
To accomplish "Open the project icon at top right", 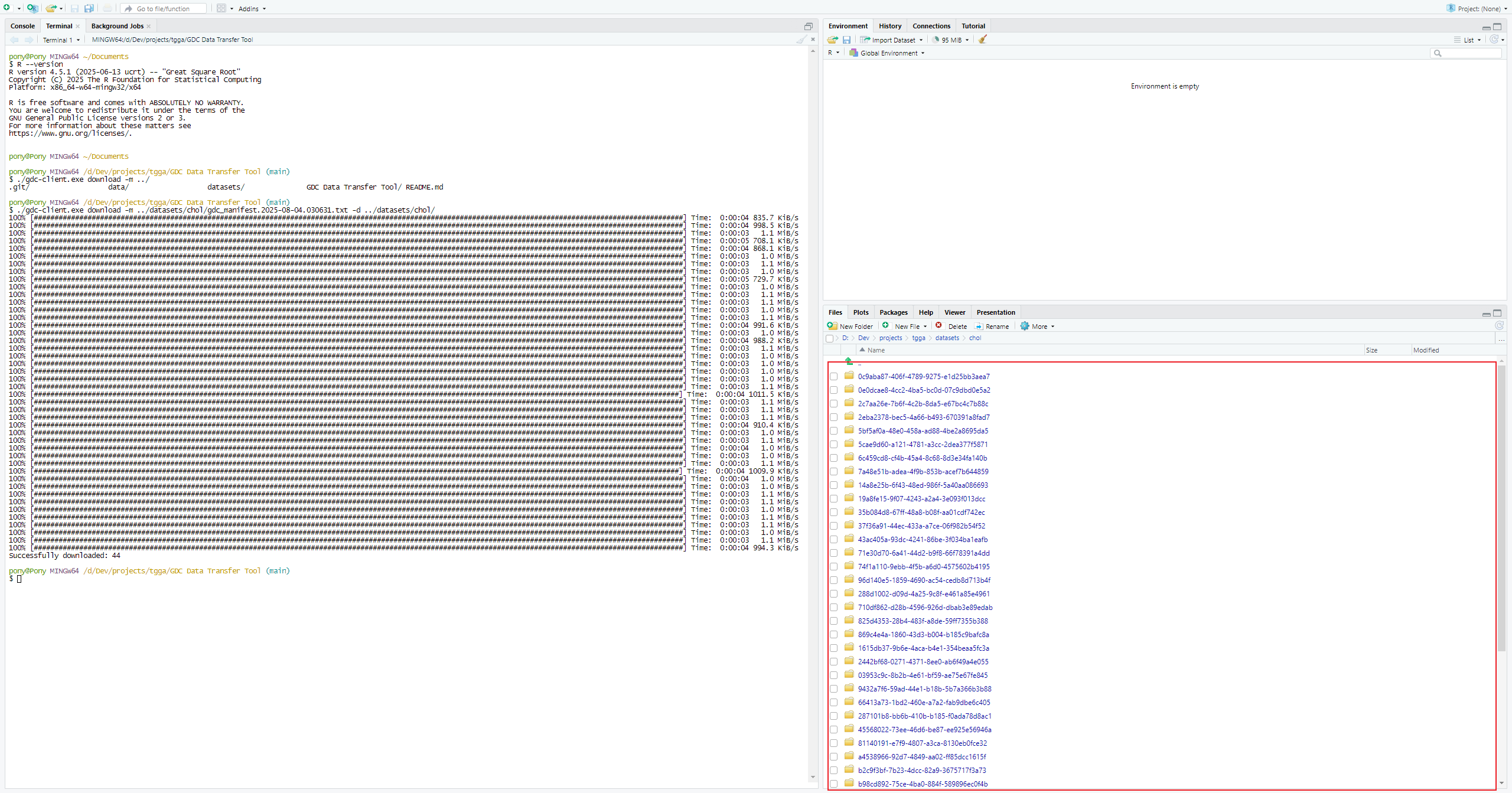I will point(1451,8).
